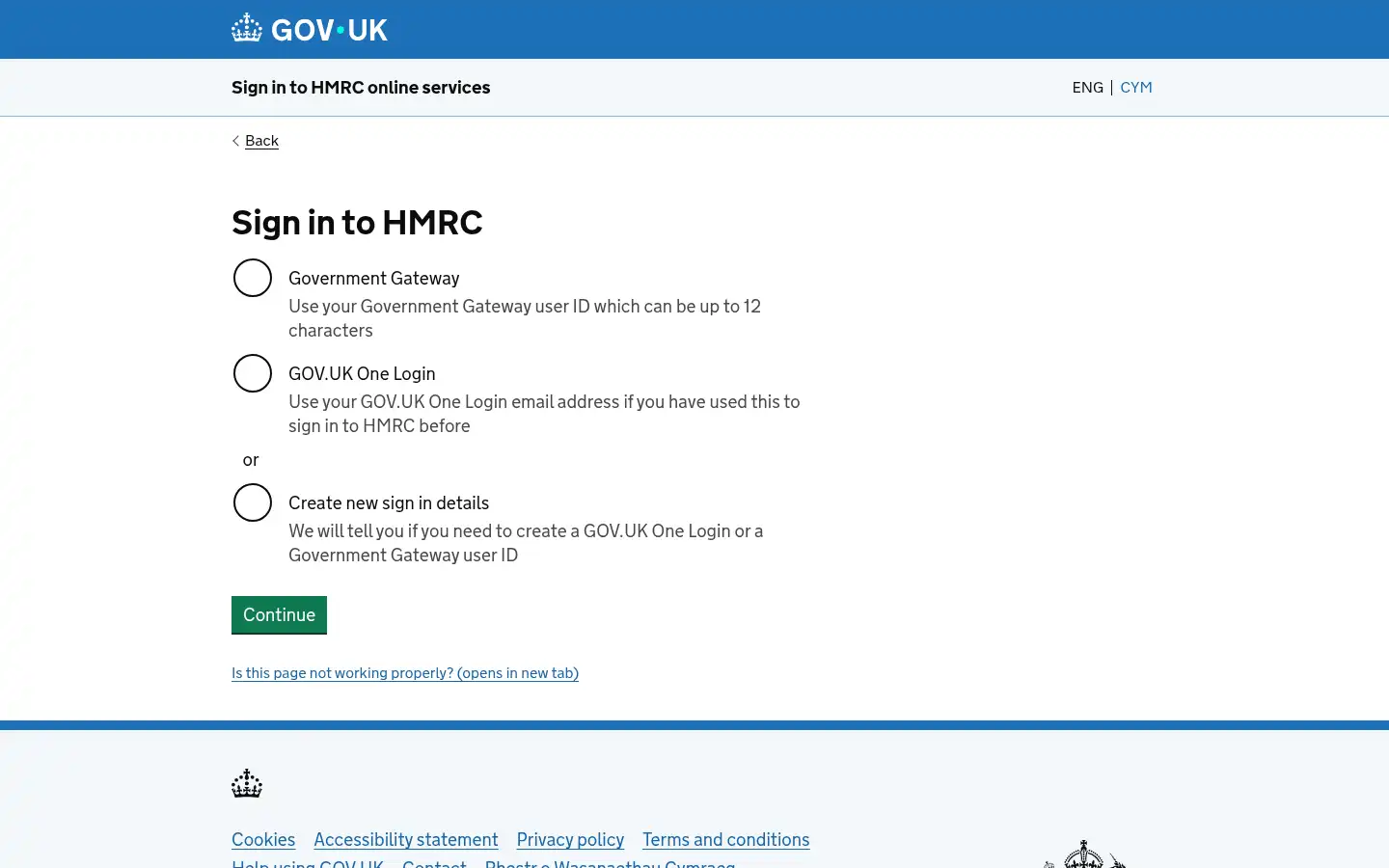This screenshot has height=868, width=1389.
Task: Click hint text about One Login email address
Action: point(544,414)
